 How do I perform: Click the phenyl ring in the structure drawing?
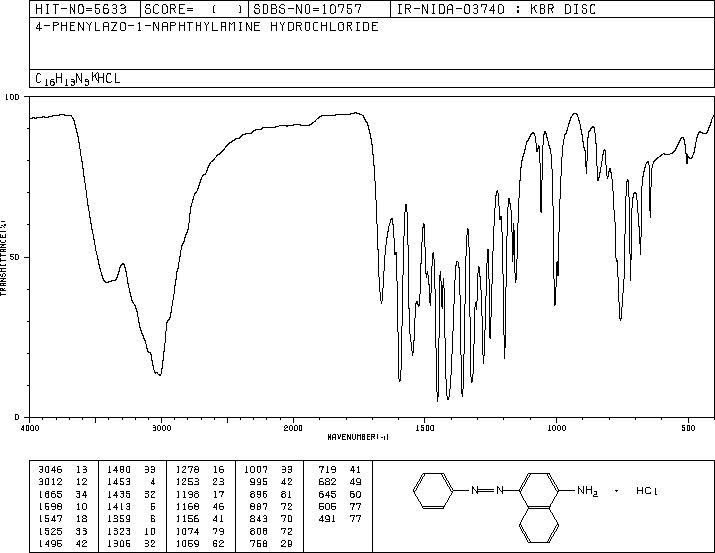coord(434,491)
